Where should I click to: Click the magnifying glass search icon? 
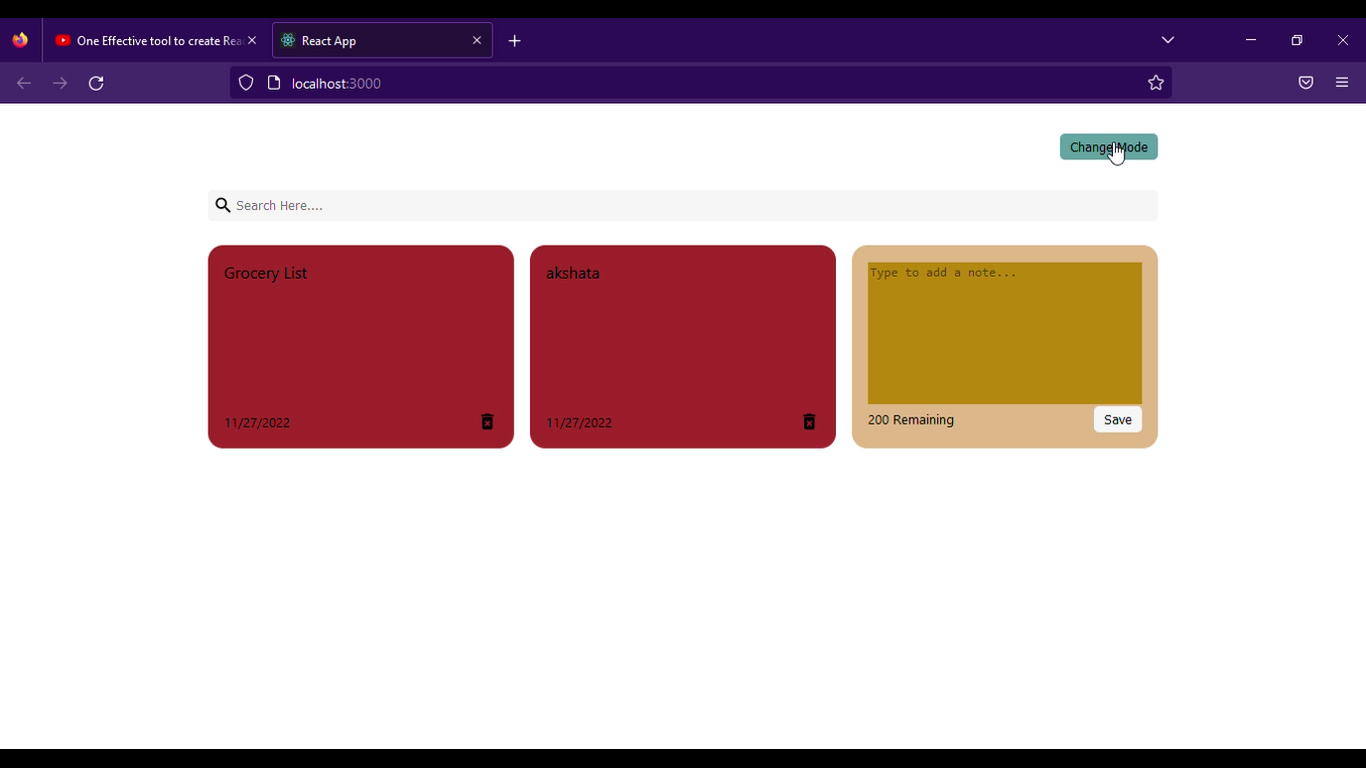tap(223, 205)
